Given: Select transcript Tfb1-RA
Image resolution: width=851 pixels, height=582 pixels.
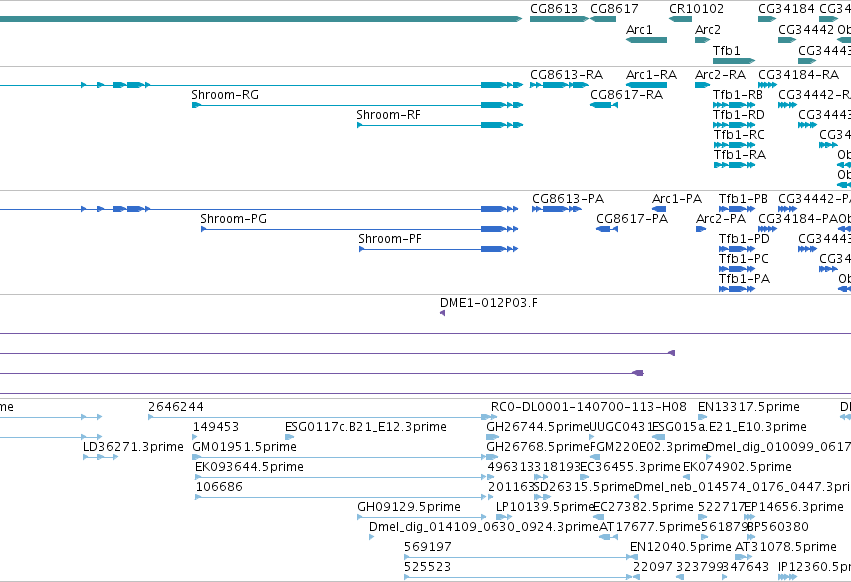Looking at the screenshot, I should [x=734, y=165].
